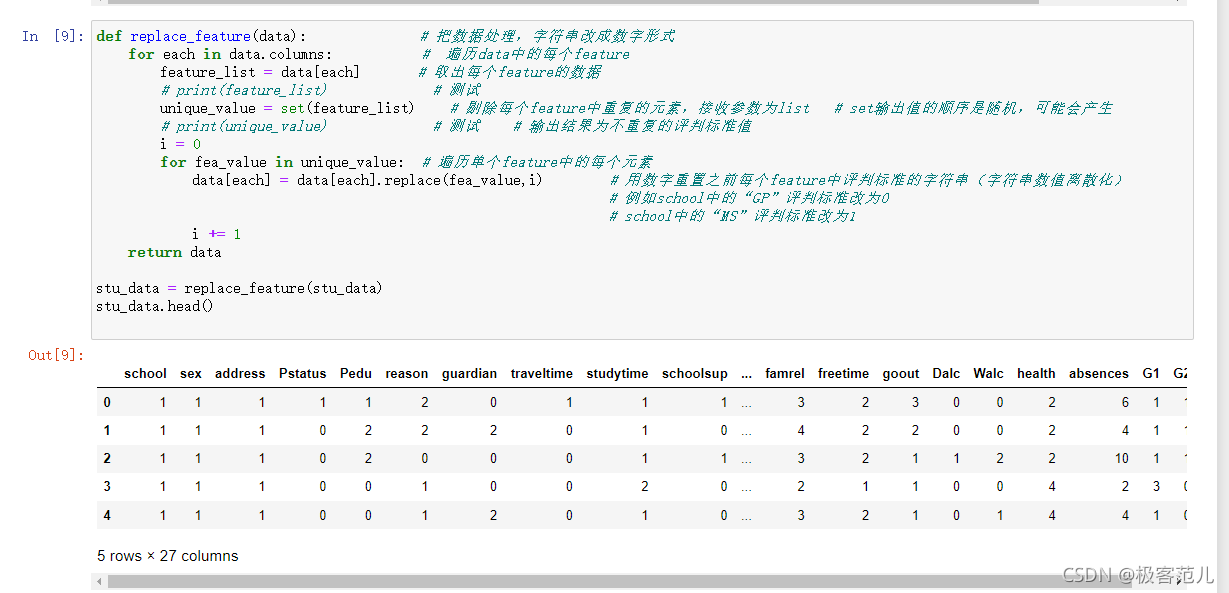This screenshot has width=1229, height=593.
Task: Click the 'traveltime' column header
Action: pos(542,373)
